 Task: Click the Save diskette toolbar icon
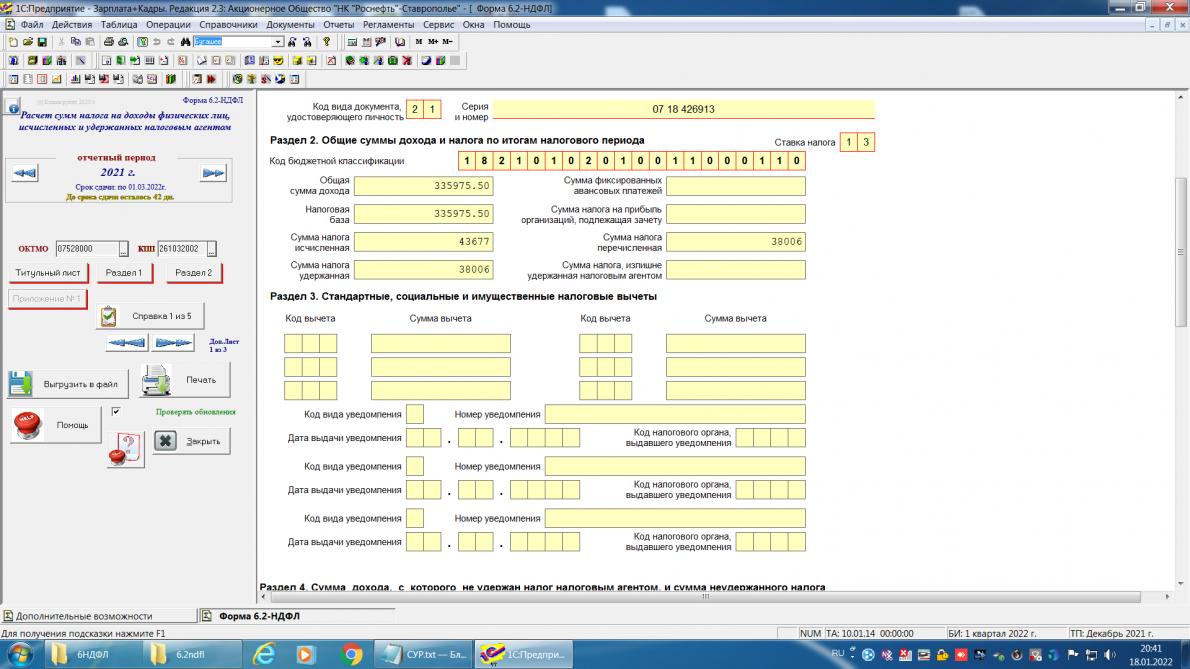point(42,42)
